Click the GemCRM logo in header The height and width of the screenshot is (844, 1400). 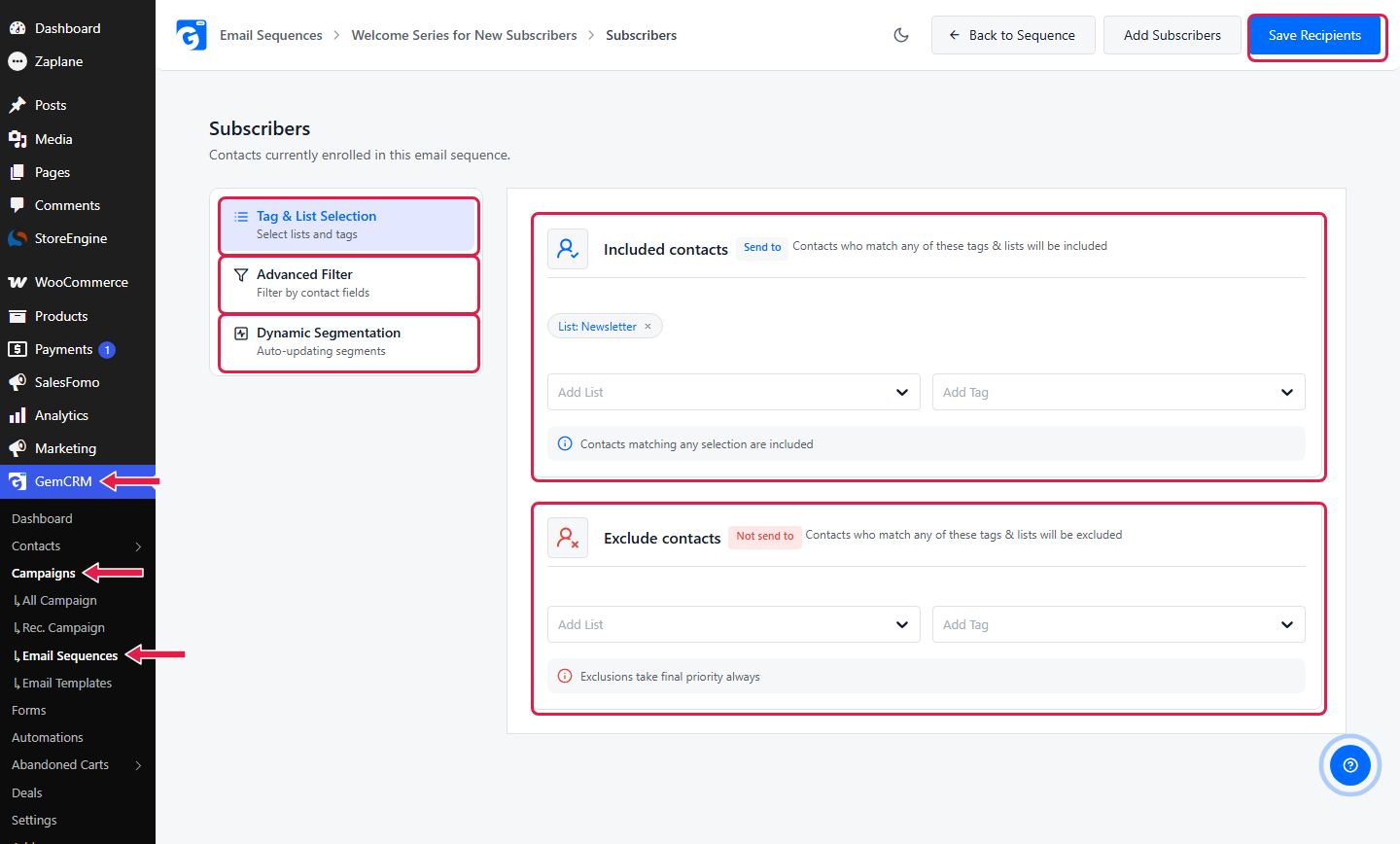(192, 35)
